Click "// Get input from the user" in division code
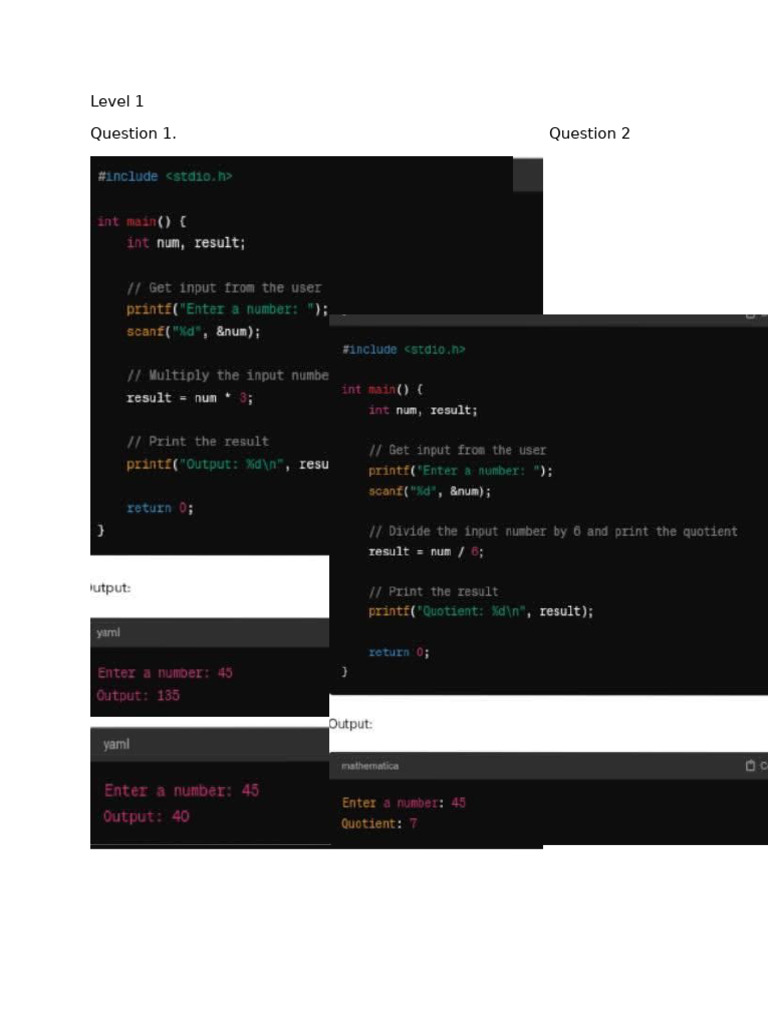The height and width of the screenshot is (1024, 768). click(457, 450)
